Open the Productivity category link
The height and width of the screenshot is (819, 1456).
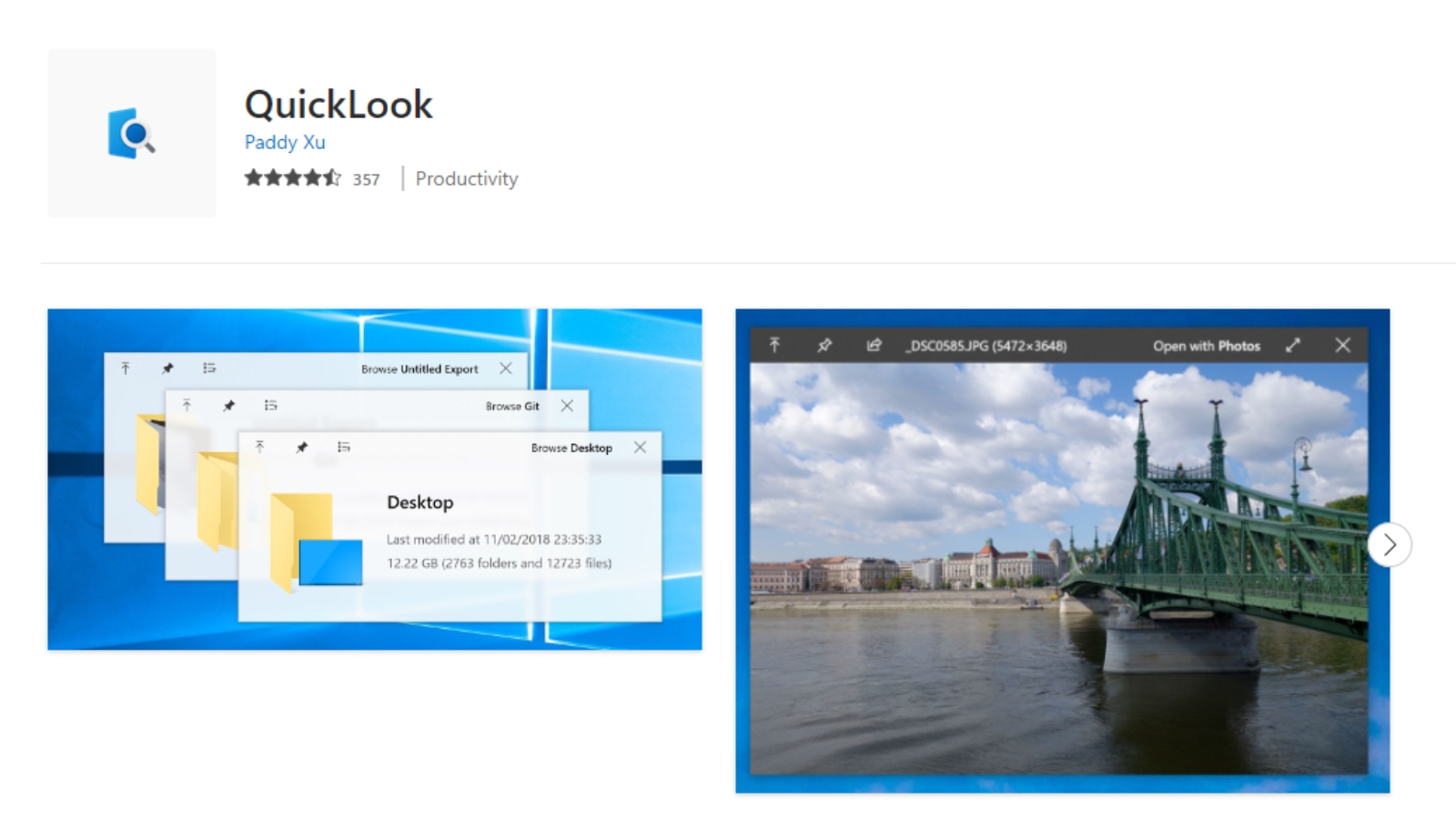(467, 178)
